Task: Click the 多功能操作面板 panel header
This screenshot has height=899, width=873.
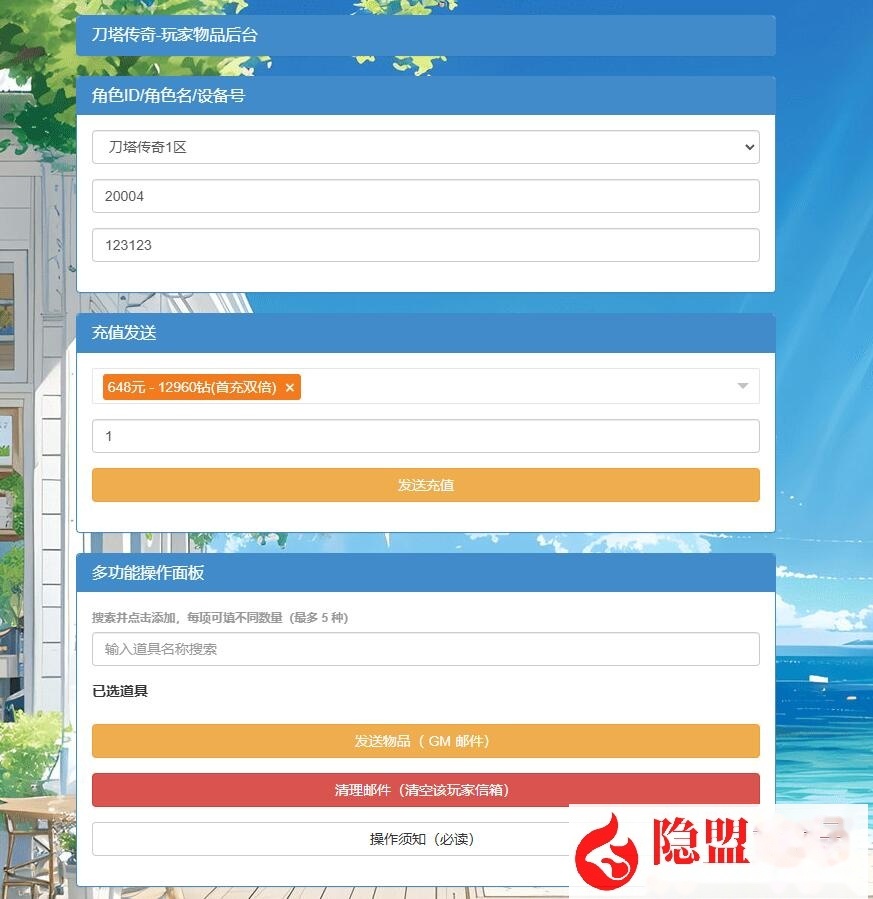Action: (425, 572)
